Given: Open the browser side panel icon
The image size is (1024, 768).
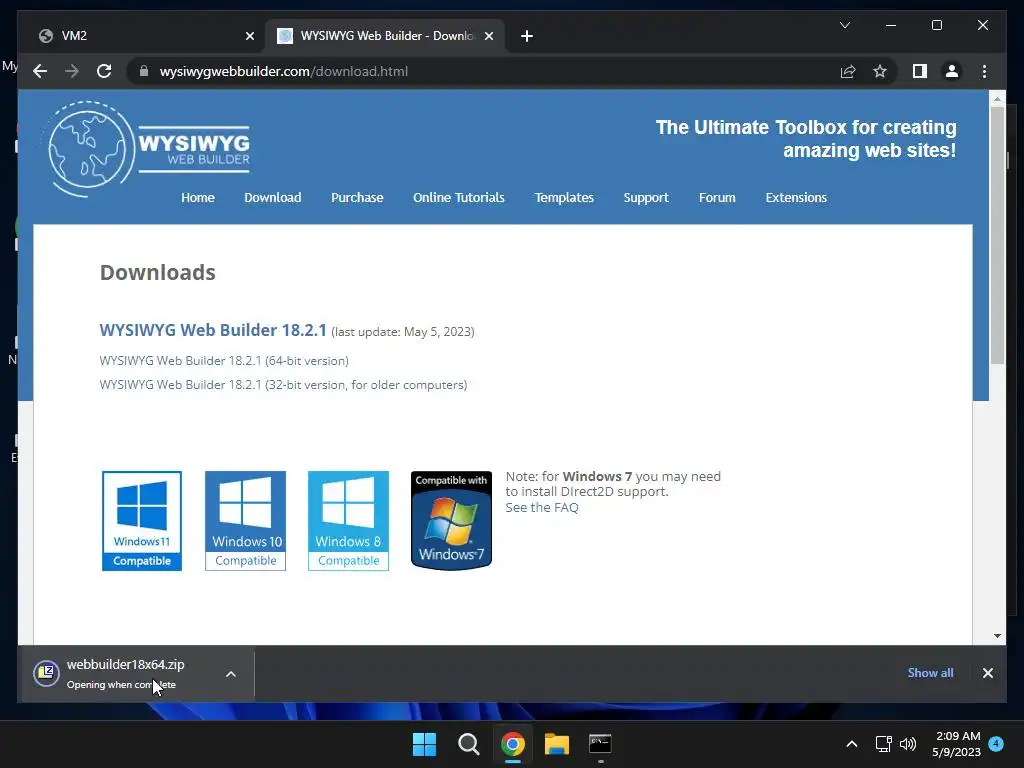Looking at the screenshot, I should [x=920, y=71].
